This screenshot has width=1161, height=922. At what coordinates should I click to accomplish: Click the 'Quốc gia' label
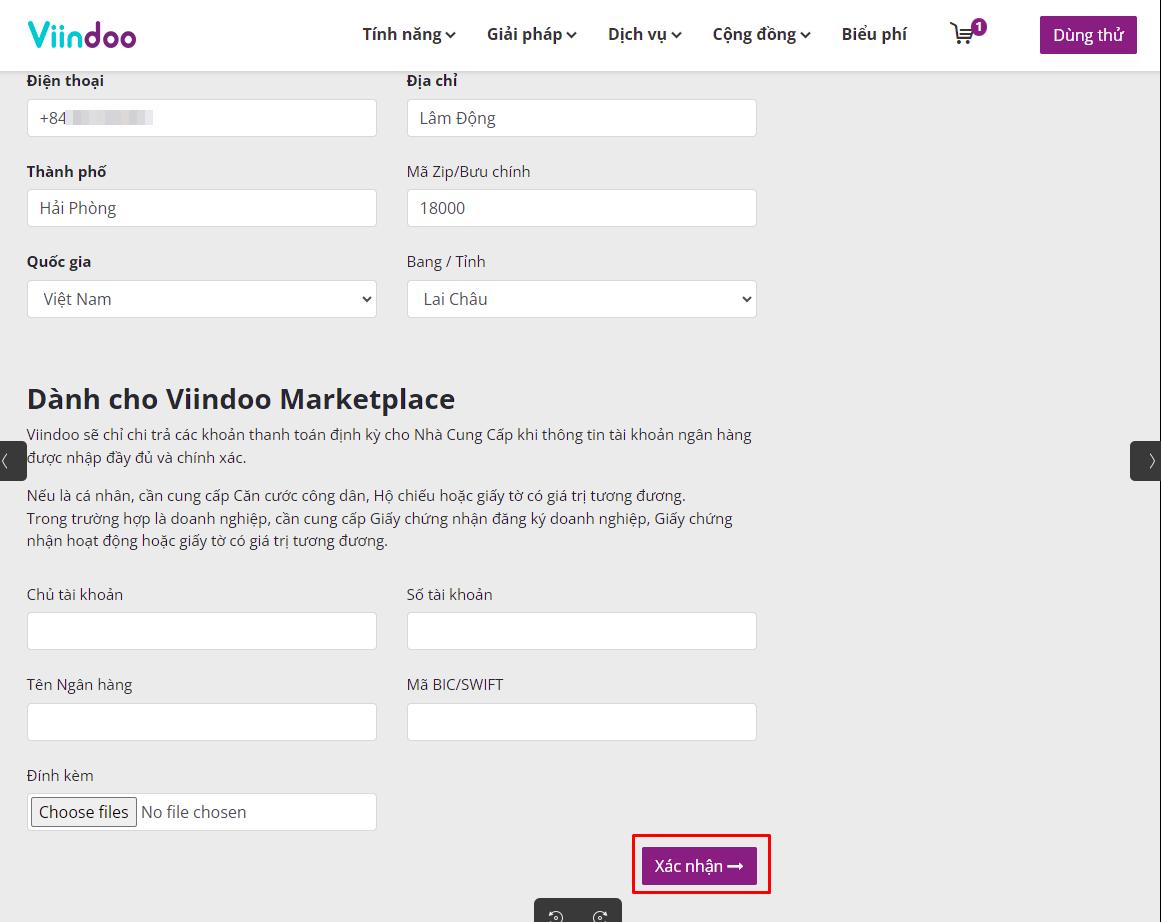58,261
